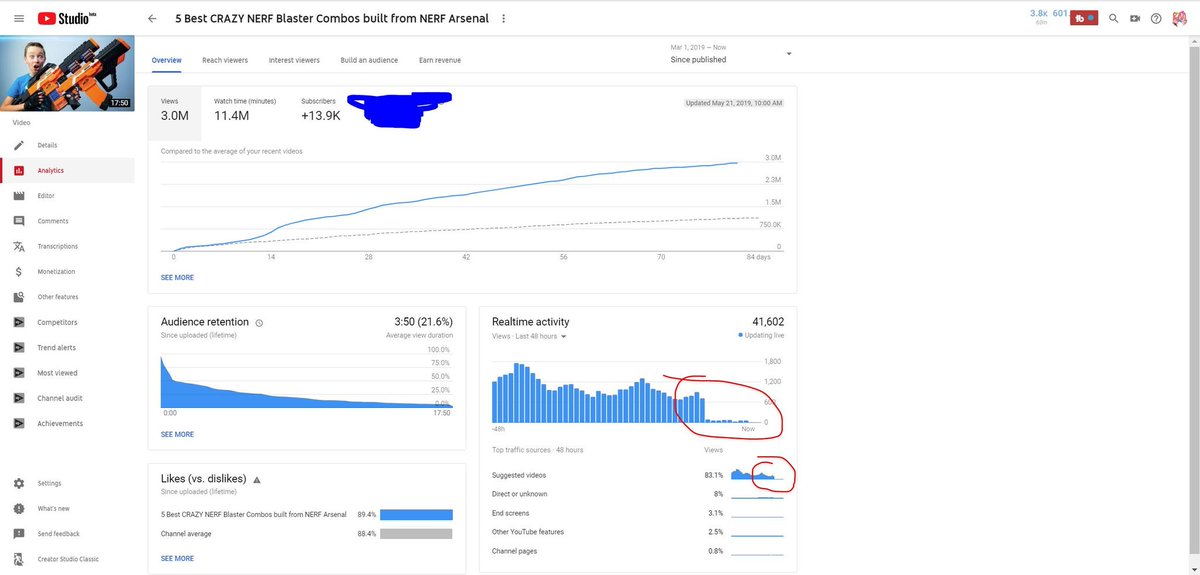
Task: Switch to the Earn revenue tab
Action: point(440,60)
